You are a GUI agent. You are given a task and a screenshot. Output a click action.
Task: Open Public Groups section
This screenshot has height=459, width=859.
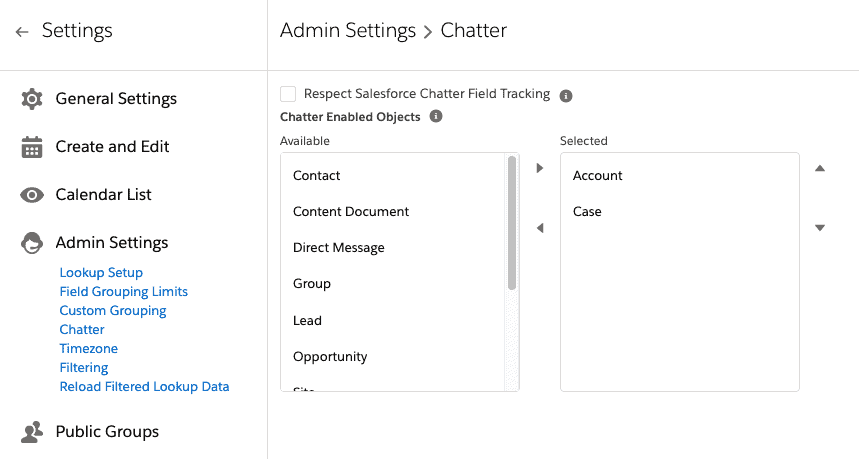coord(107,432)
